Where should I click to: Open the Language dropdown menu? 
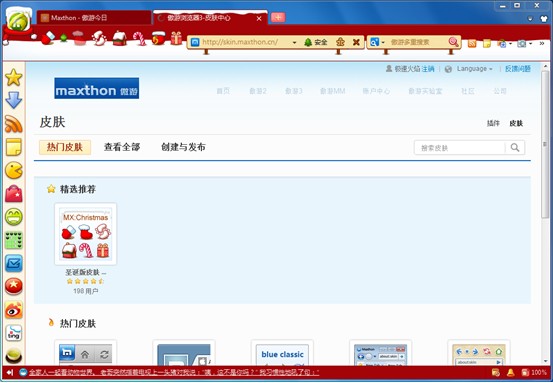point(475,69)
